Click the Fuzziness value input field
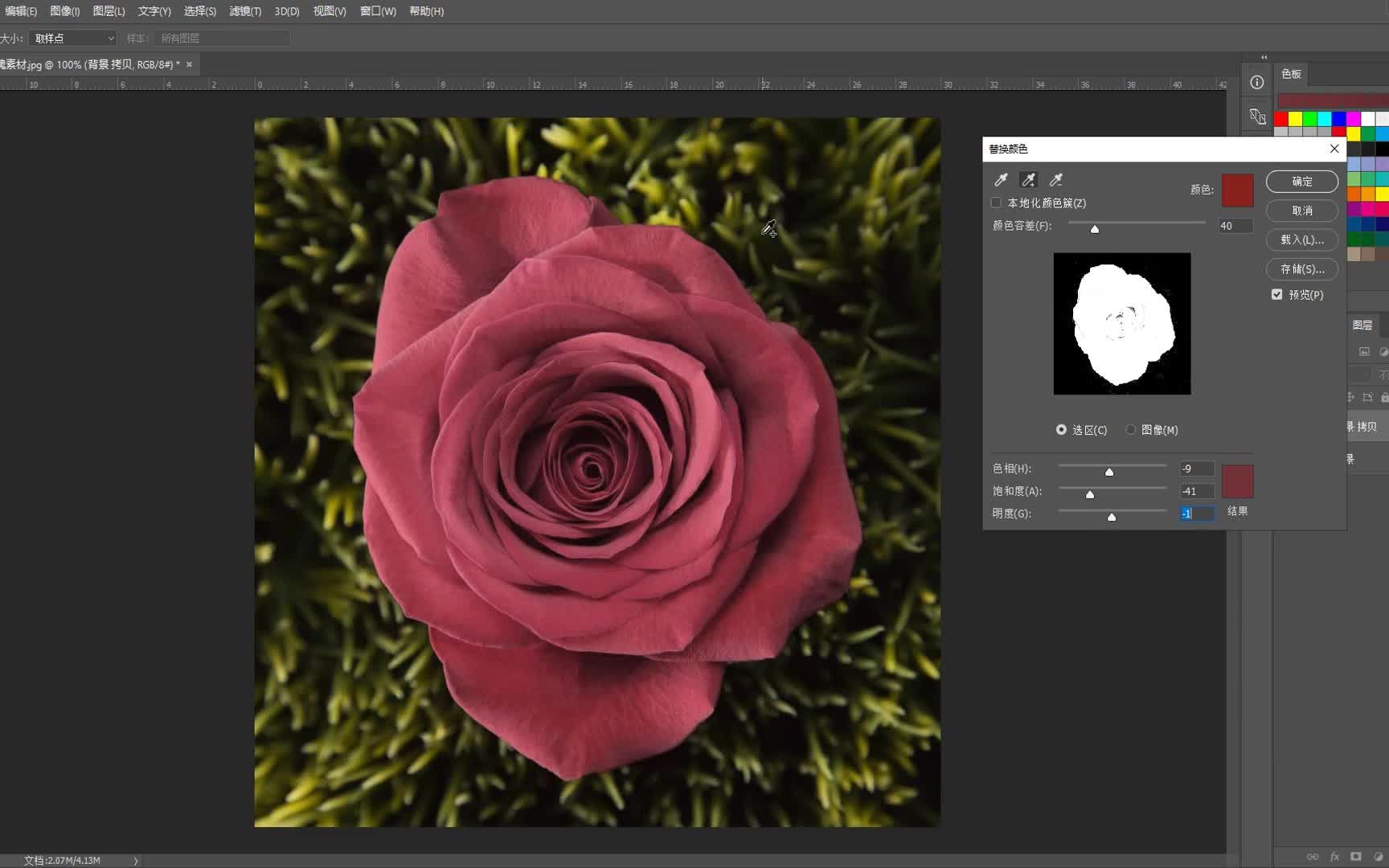 point(1235,226)
